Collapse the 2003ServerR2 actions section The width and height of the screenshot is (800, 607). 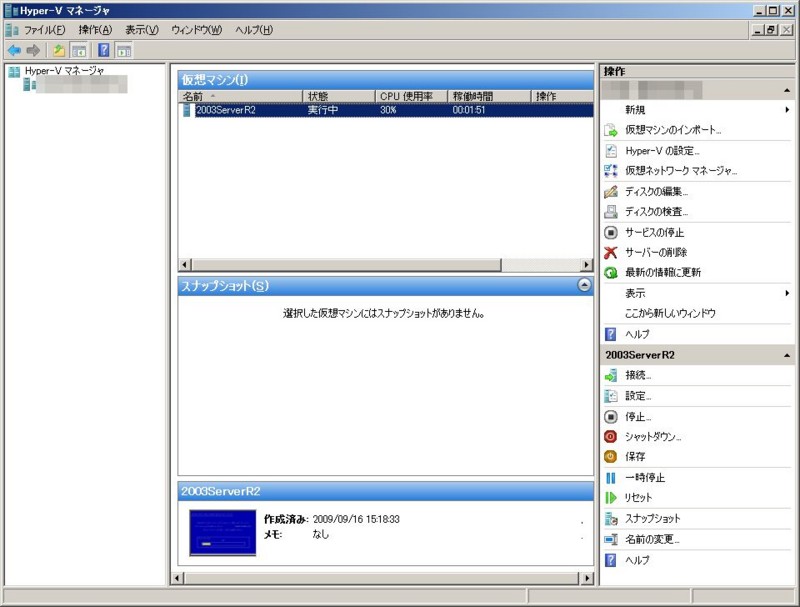pyautogui.click(x=786, y=354)
